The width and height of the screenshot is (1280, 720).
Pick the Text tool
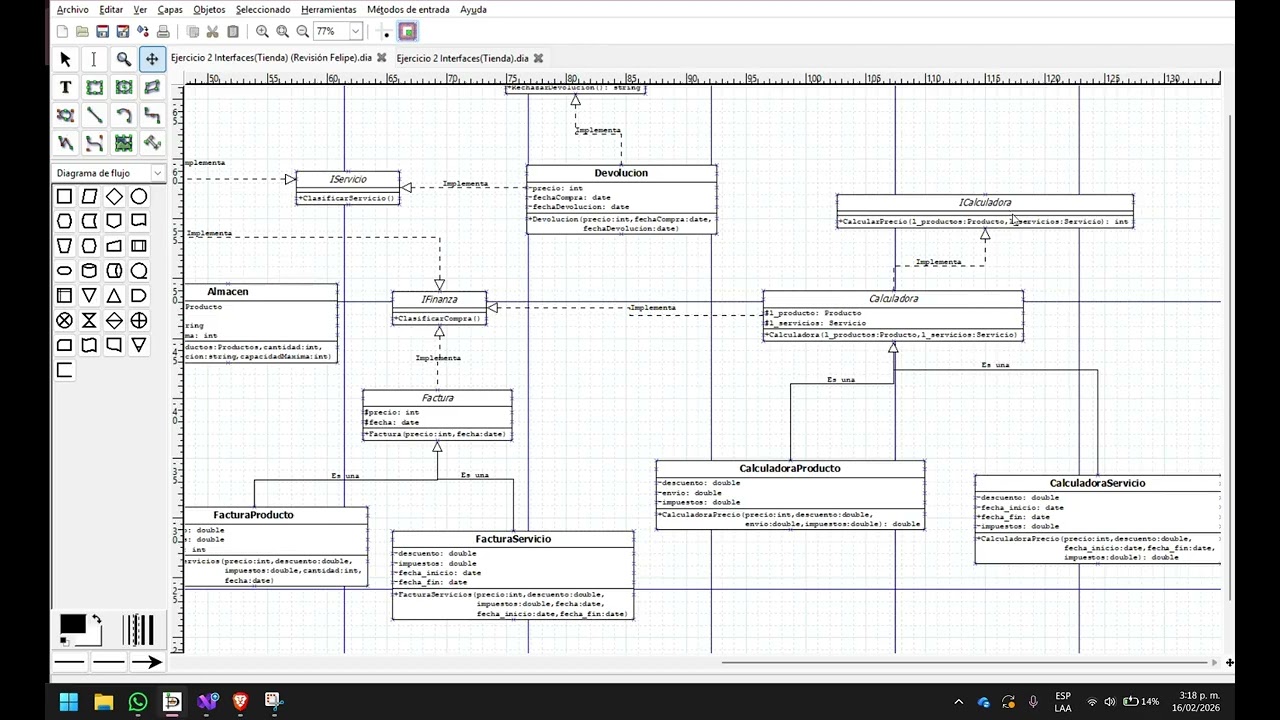[65, 87]
